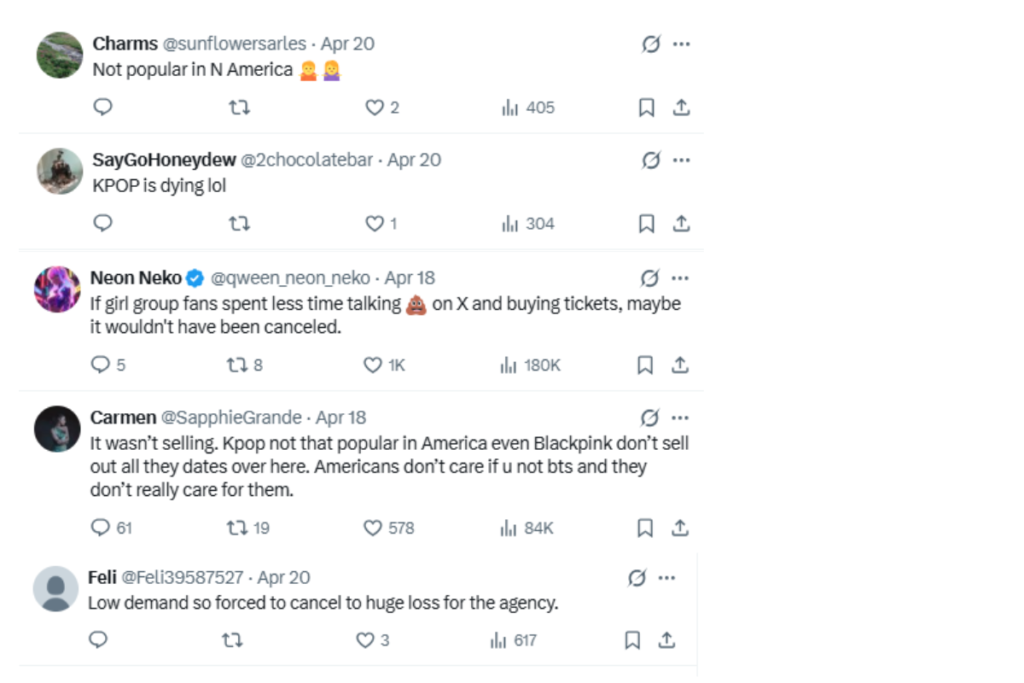Open reply composer on Charms' tweet

click(x=103, y=107)
